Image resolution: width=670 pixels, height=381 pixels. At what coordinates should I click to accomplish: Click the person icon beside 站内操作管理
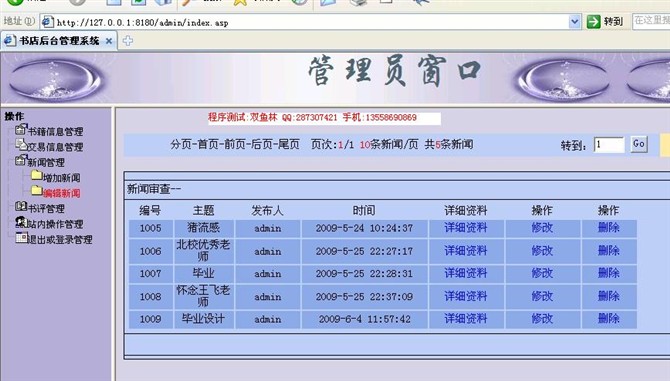click(x=21, y=222)
